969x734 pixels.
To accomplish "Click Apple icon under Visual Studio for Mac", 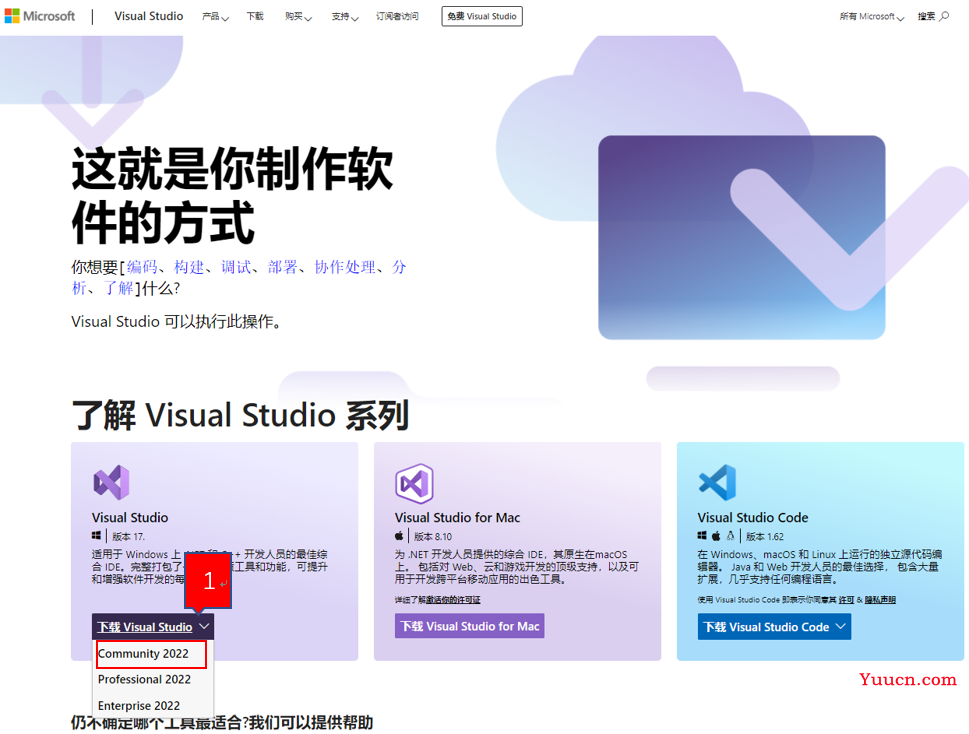I will click(x=399, y=536).
